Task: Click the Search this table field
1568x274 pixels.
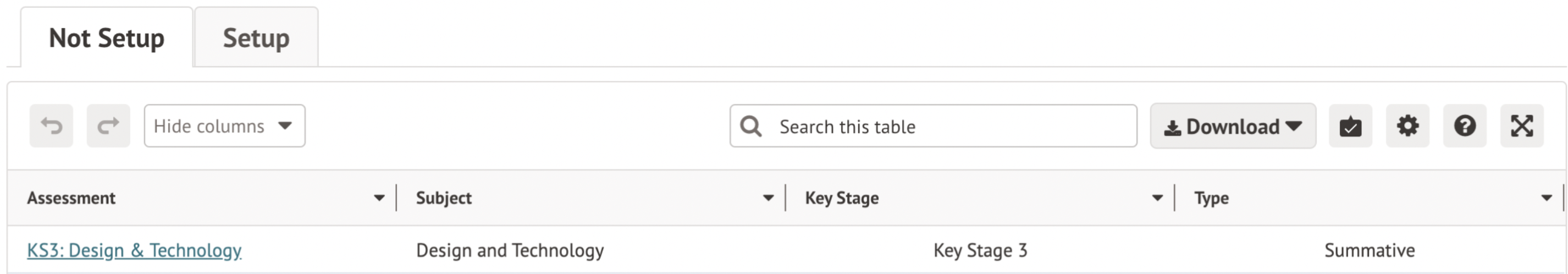Action: click(949, 126)
